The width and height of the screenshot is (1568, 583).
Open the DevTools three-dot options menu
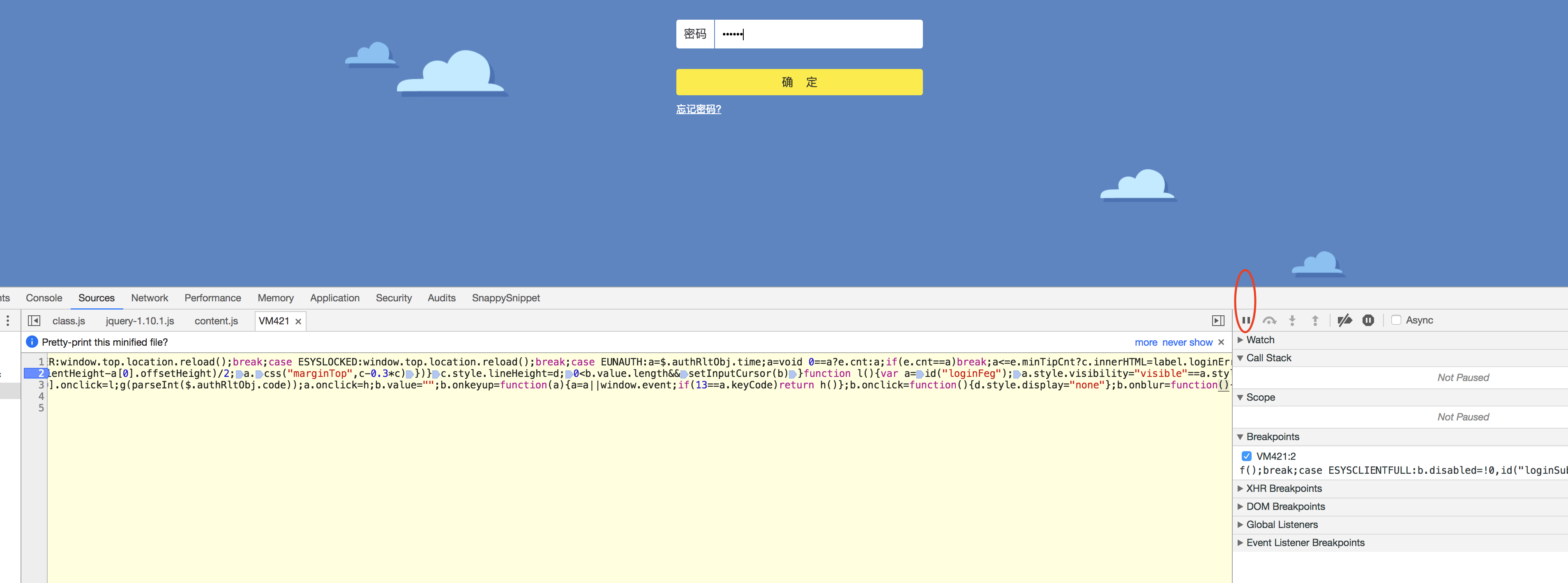point(8,320)
